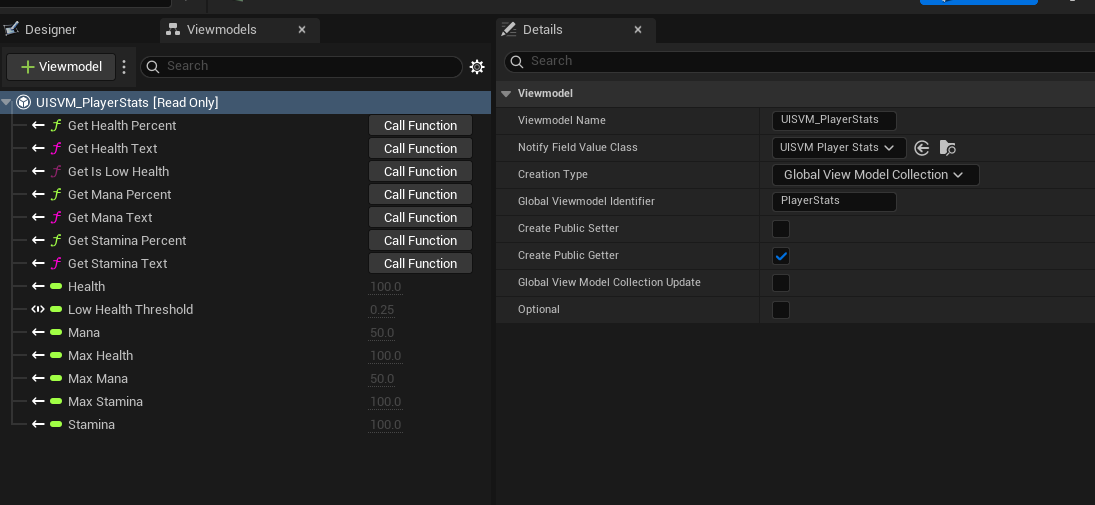1095x505 pixels.
Task: Click the green pill icon beside Stamina
Action: click(56, 425)
